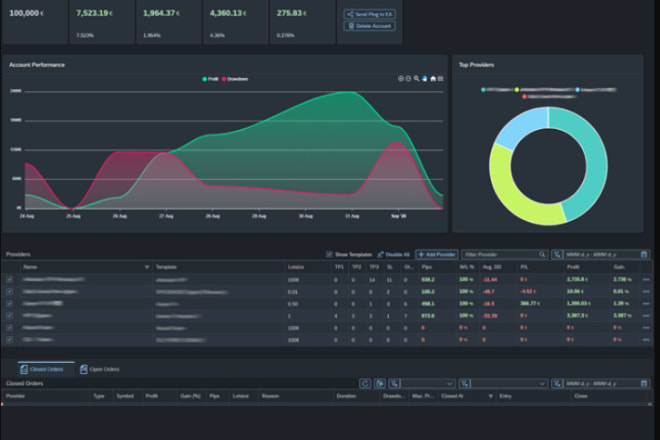Click the Reason column header
This screenshot has height=440, width=660.
click(270, 396)
